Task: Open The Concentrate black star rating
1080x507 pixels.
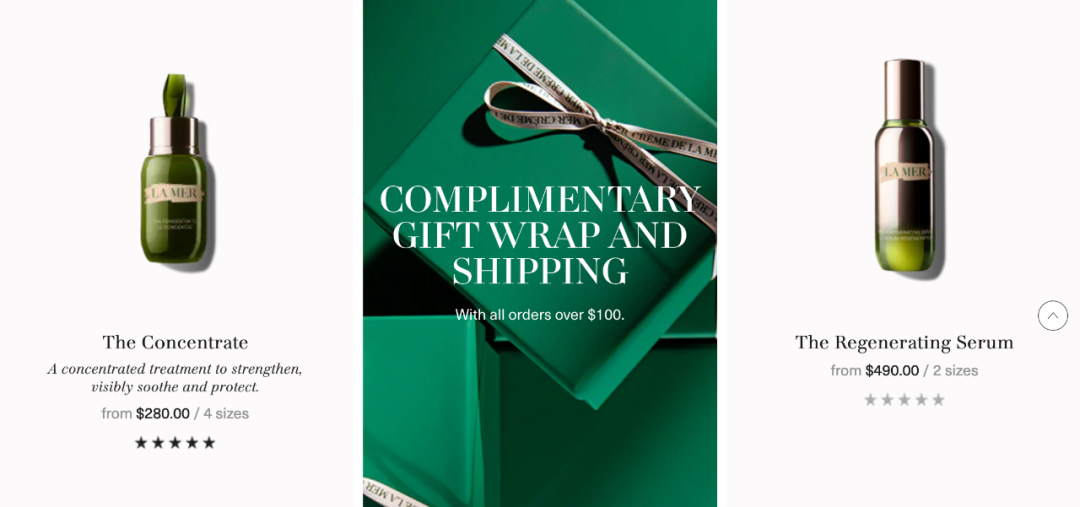Action: [x=175, y=443]
